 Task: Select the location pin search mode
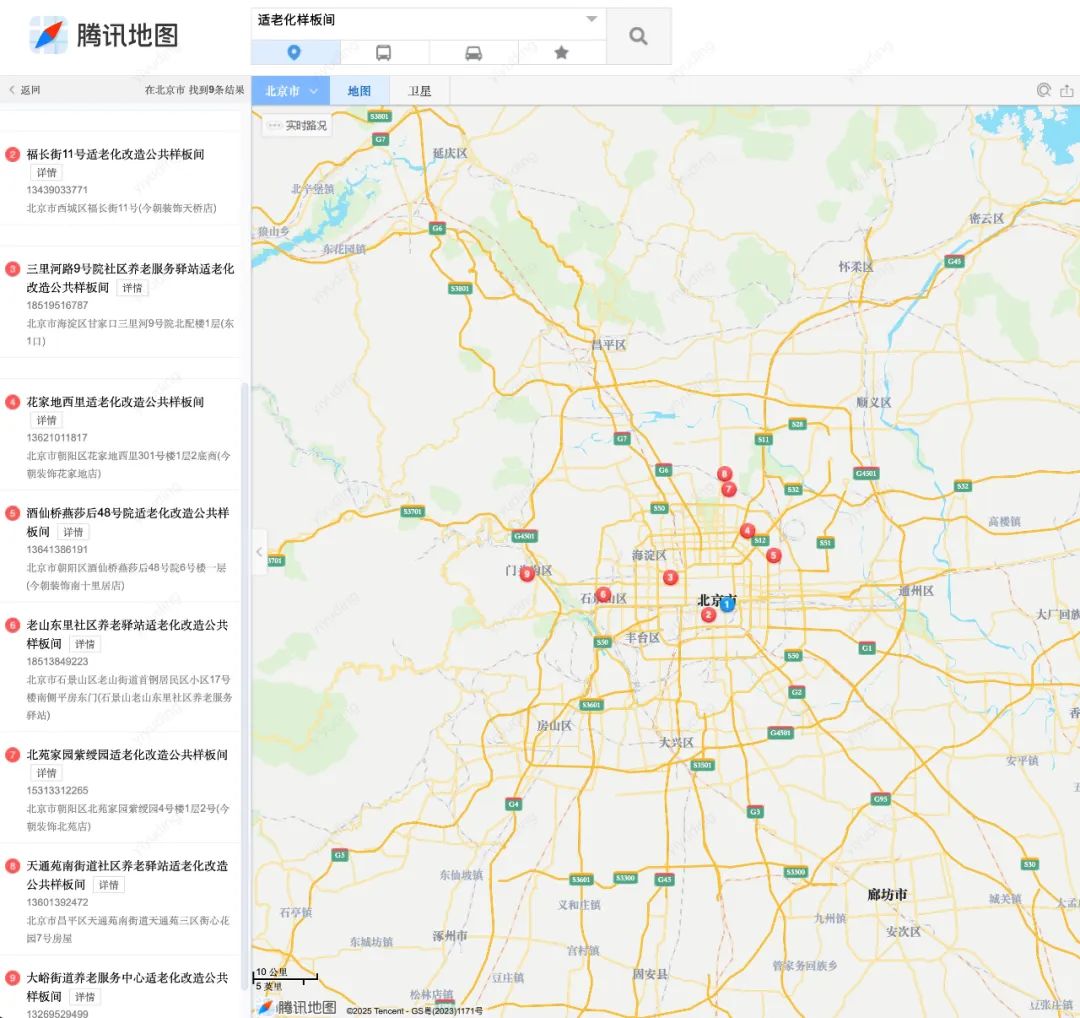(294, 53)
